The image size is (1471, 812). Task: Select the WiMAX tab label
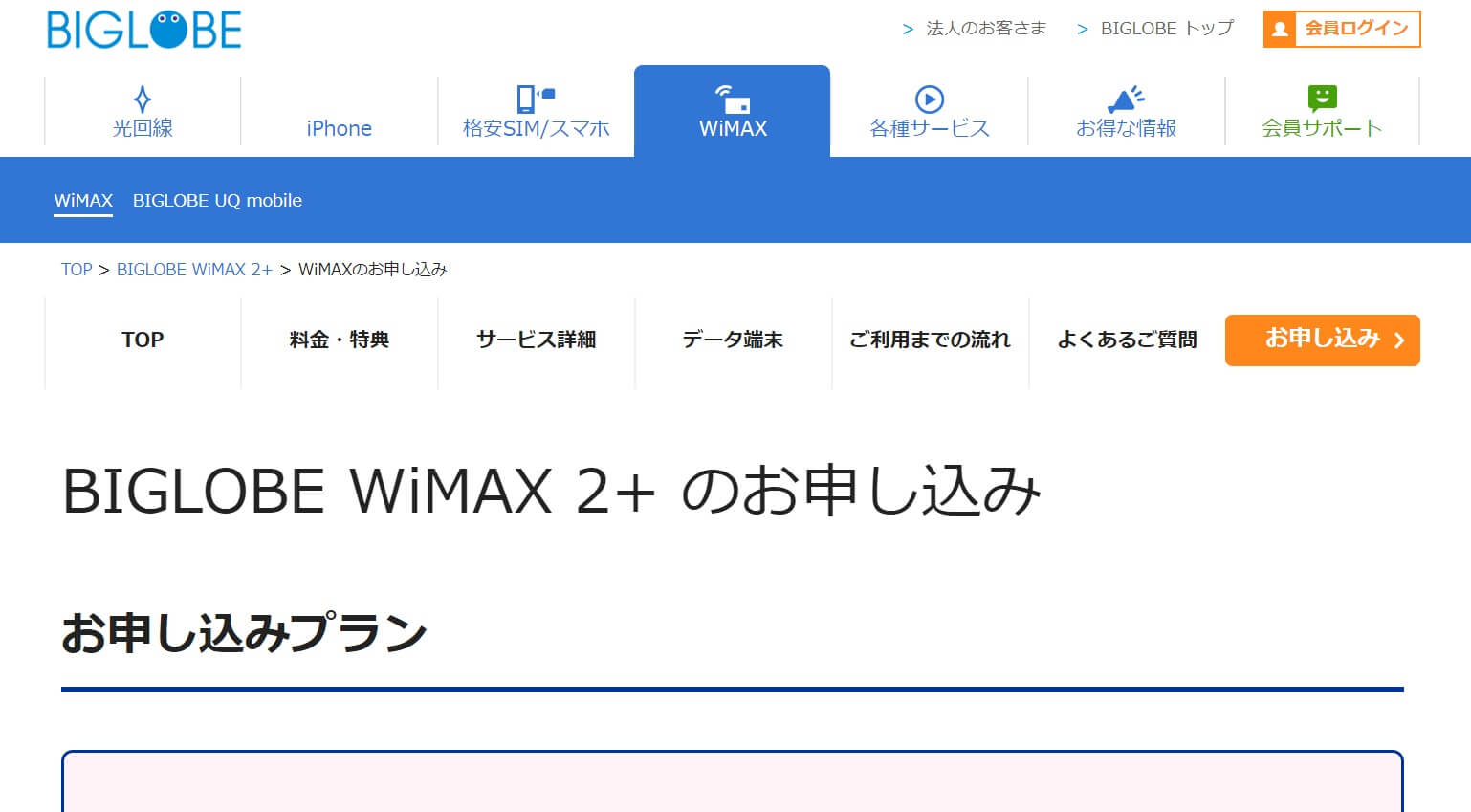(733, 128)
